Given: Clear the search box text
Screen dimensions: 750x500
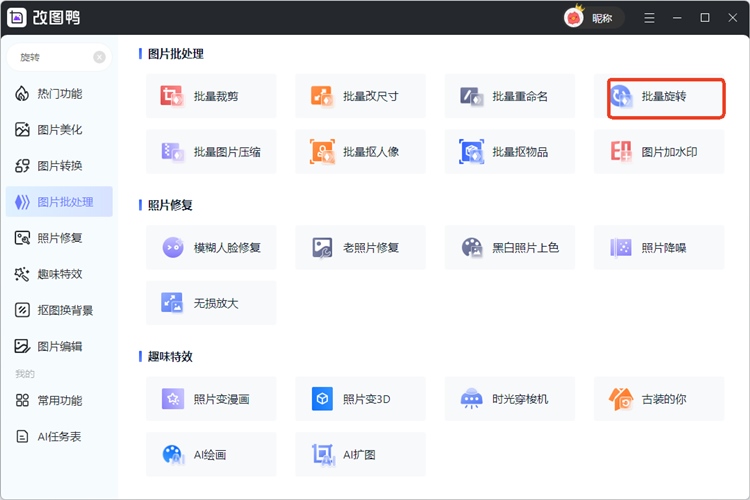Looking at the screenshot, I should pos(99,57).
